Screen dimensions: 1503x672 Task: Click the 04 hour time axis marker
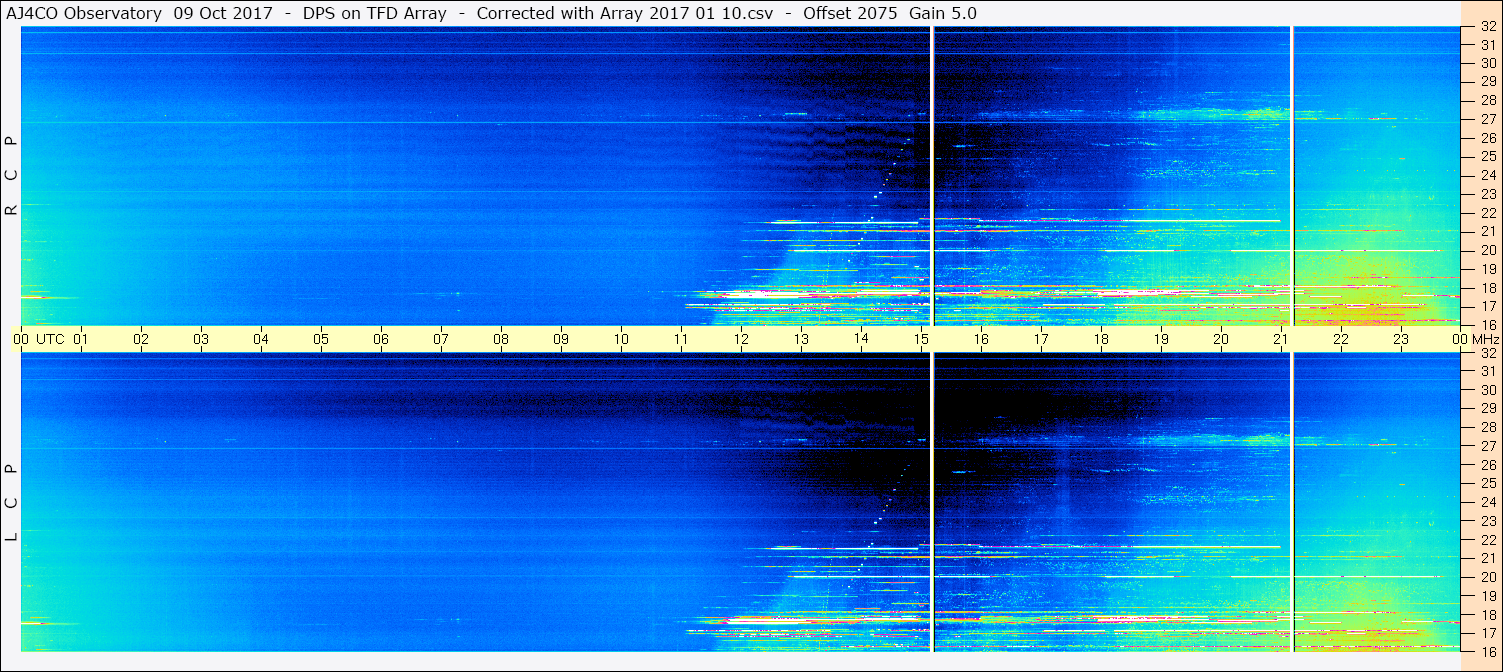tap(261, 340)
